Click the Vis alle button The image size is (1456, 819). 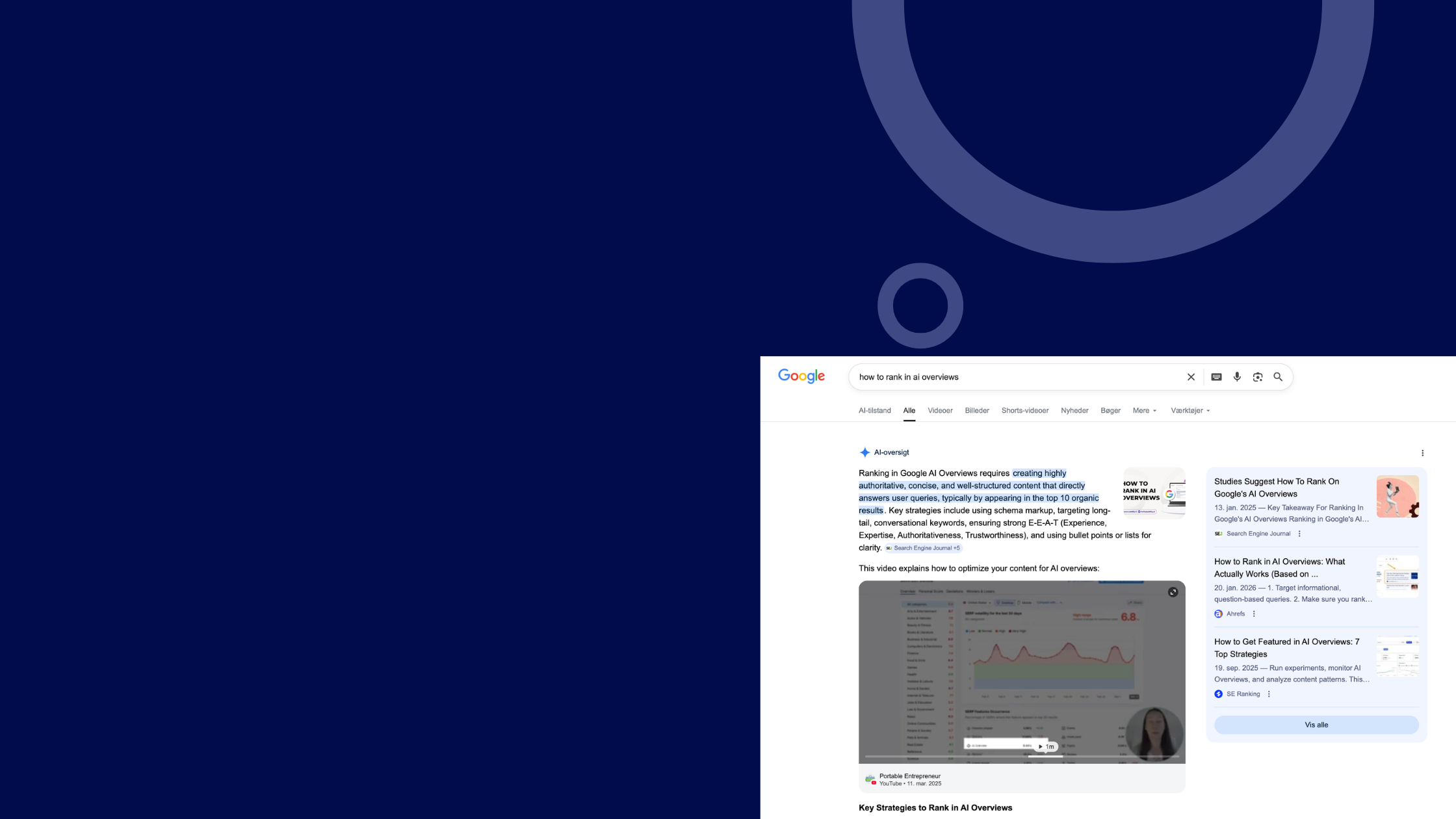(x=1316, y=725)
